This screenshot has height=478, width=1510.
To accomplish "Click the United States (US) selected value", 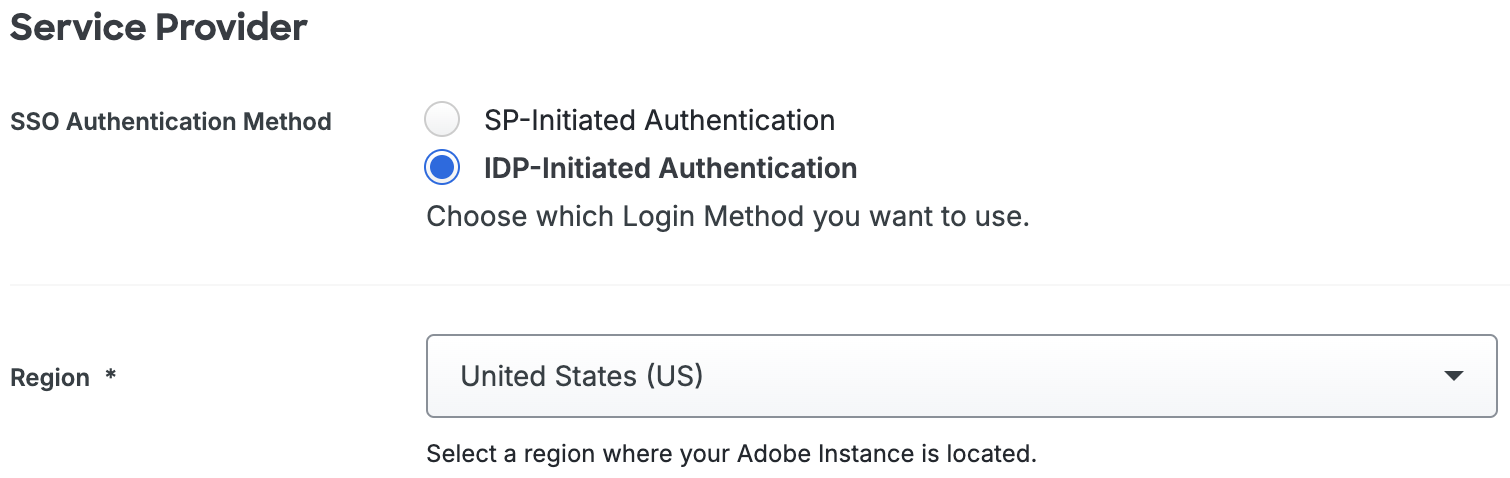I will [x=581, y=376].
